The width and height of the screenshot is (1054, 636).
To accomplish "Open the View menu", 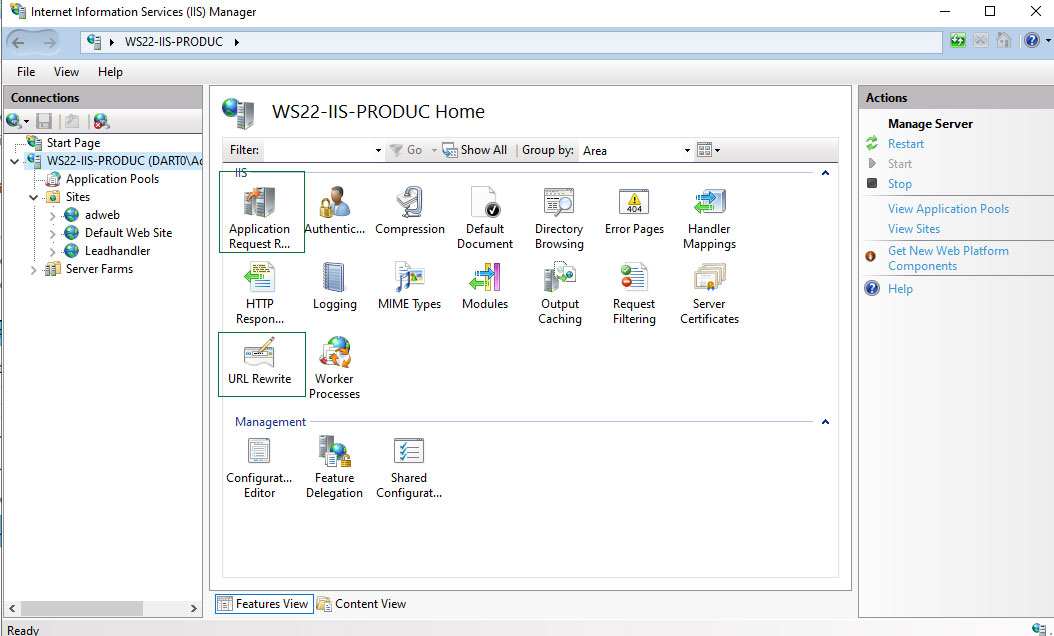I will pos(66,72).
